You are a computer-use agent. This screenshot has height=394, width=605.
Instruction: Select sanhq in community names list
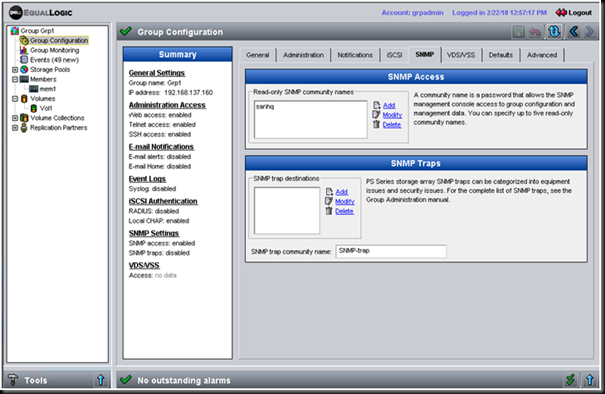pos(265,107)
